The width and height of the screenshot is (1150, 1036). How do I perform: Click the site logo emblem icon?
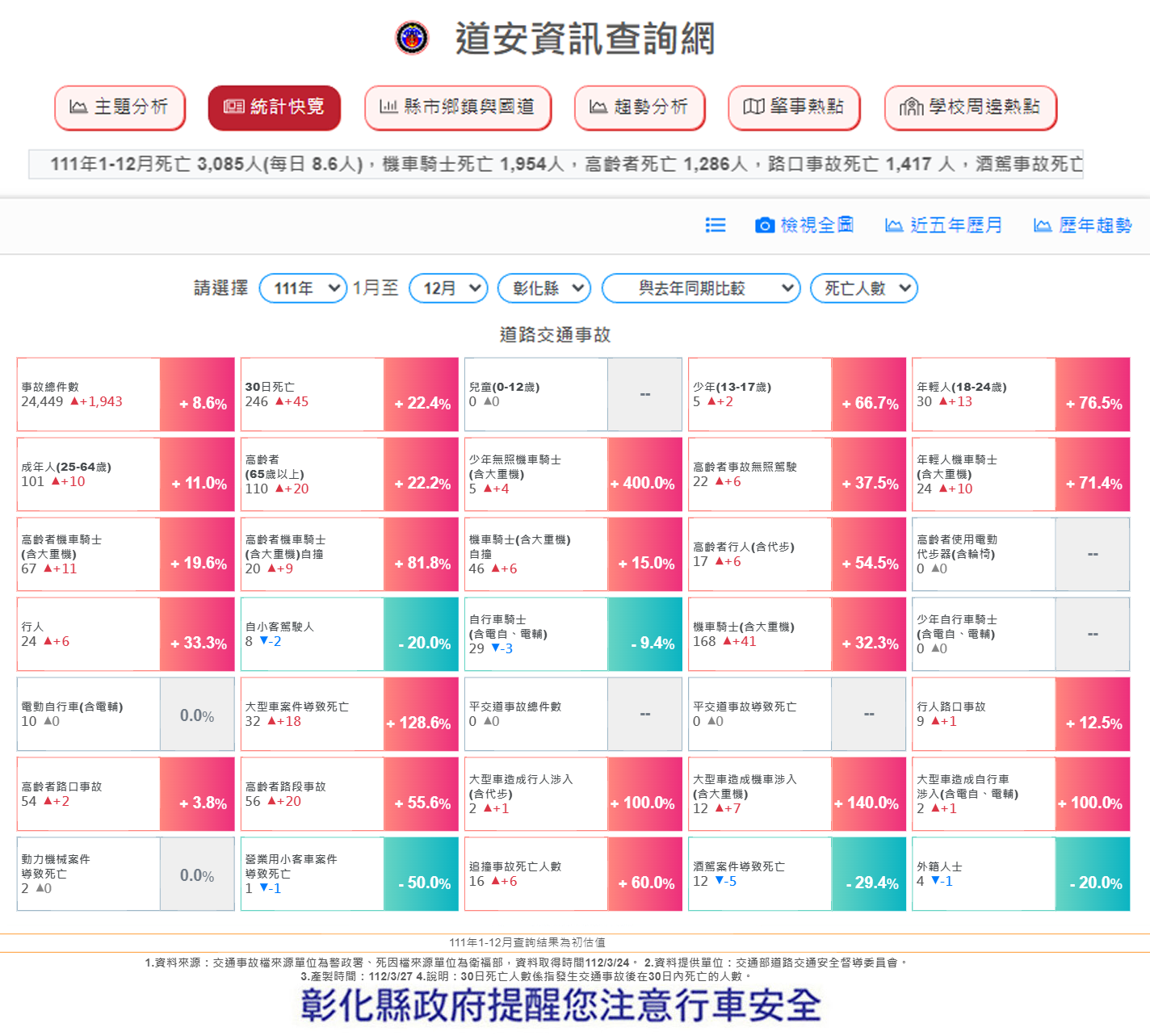[412, 38]
